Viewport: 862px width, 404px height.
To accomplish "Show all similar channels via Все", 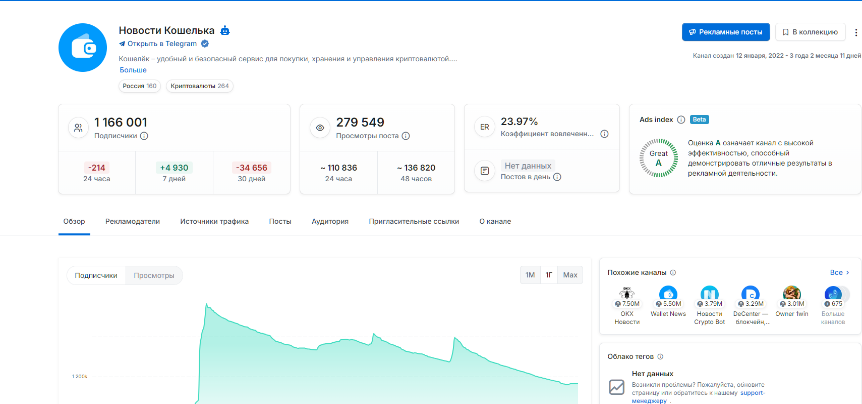I will coord(839,273).
